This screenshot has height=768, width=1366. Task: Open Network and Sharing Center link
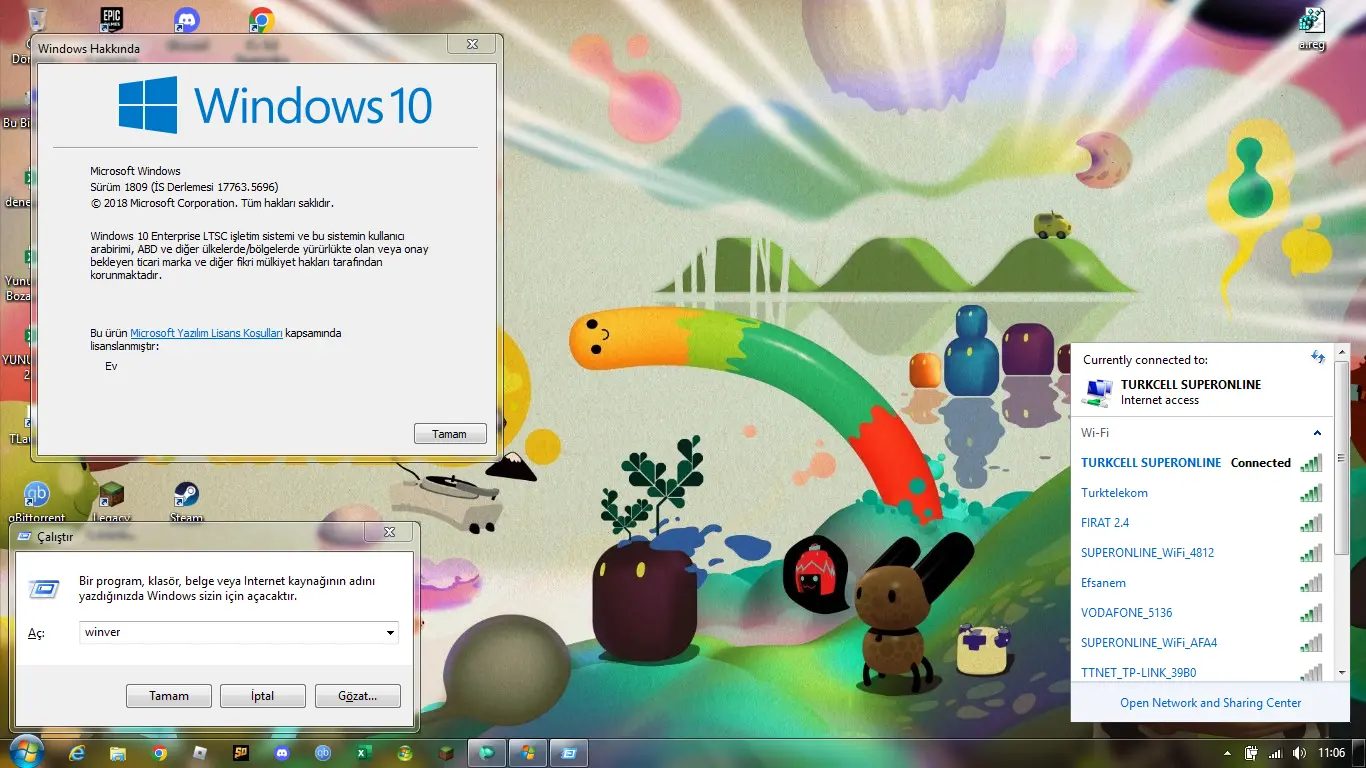(1210, 703)
